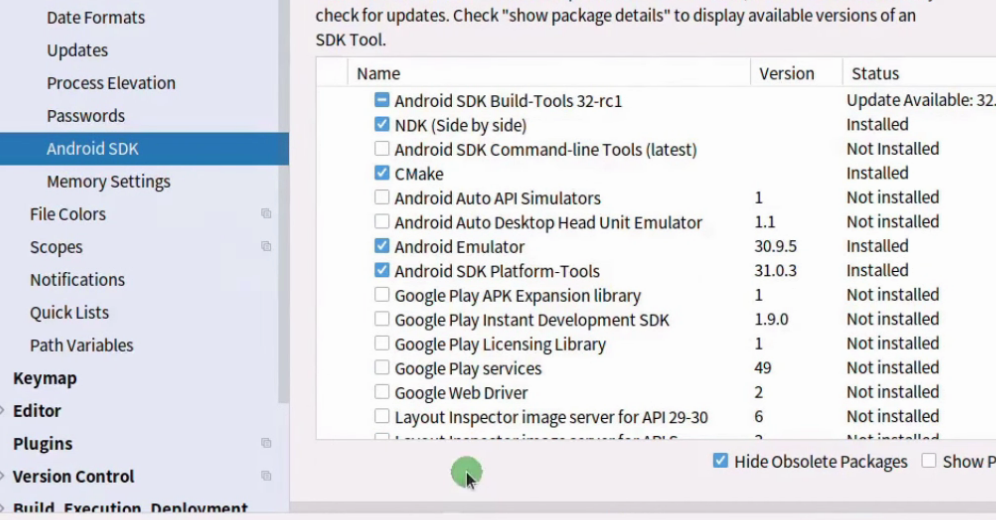Open the Keymap settings page

point(45,378)
